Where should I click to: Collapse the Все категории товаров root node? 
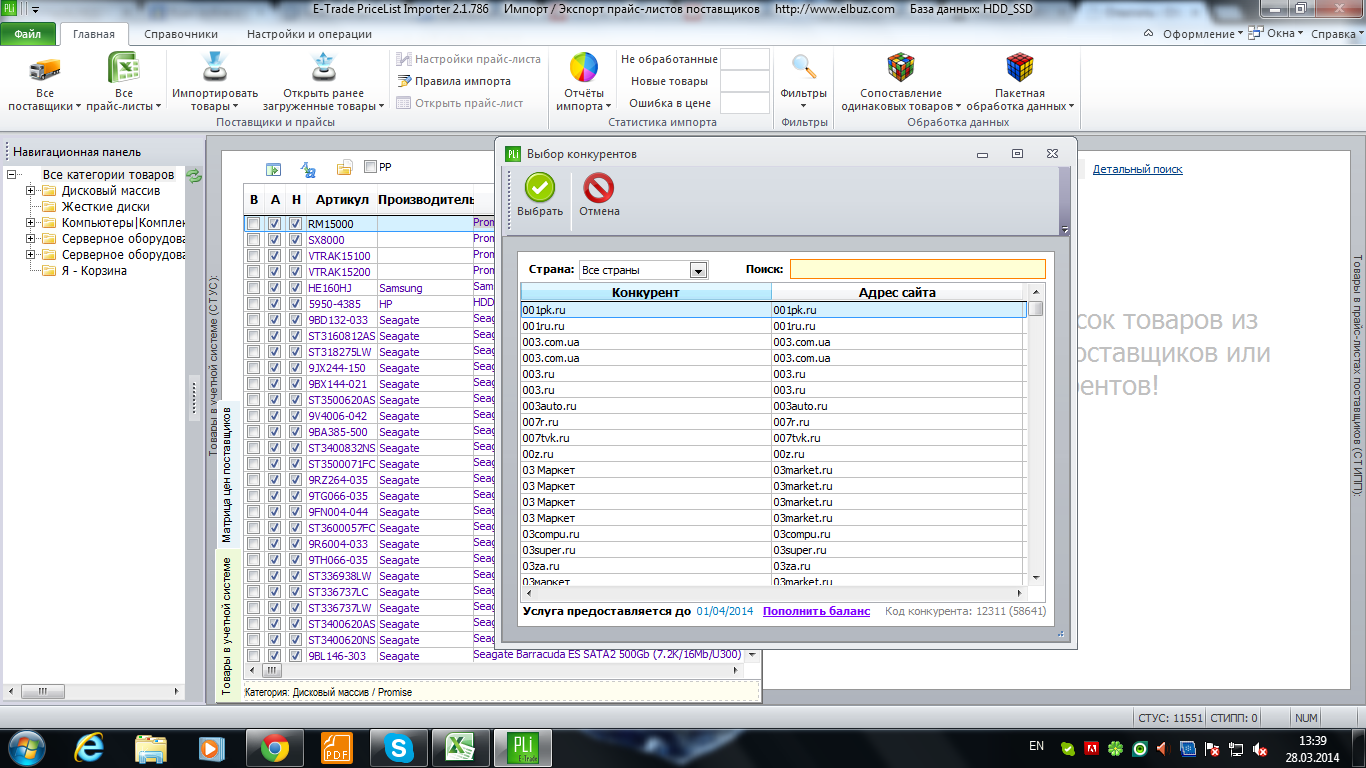pyautogui.click(x=11, y=175)
